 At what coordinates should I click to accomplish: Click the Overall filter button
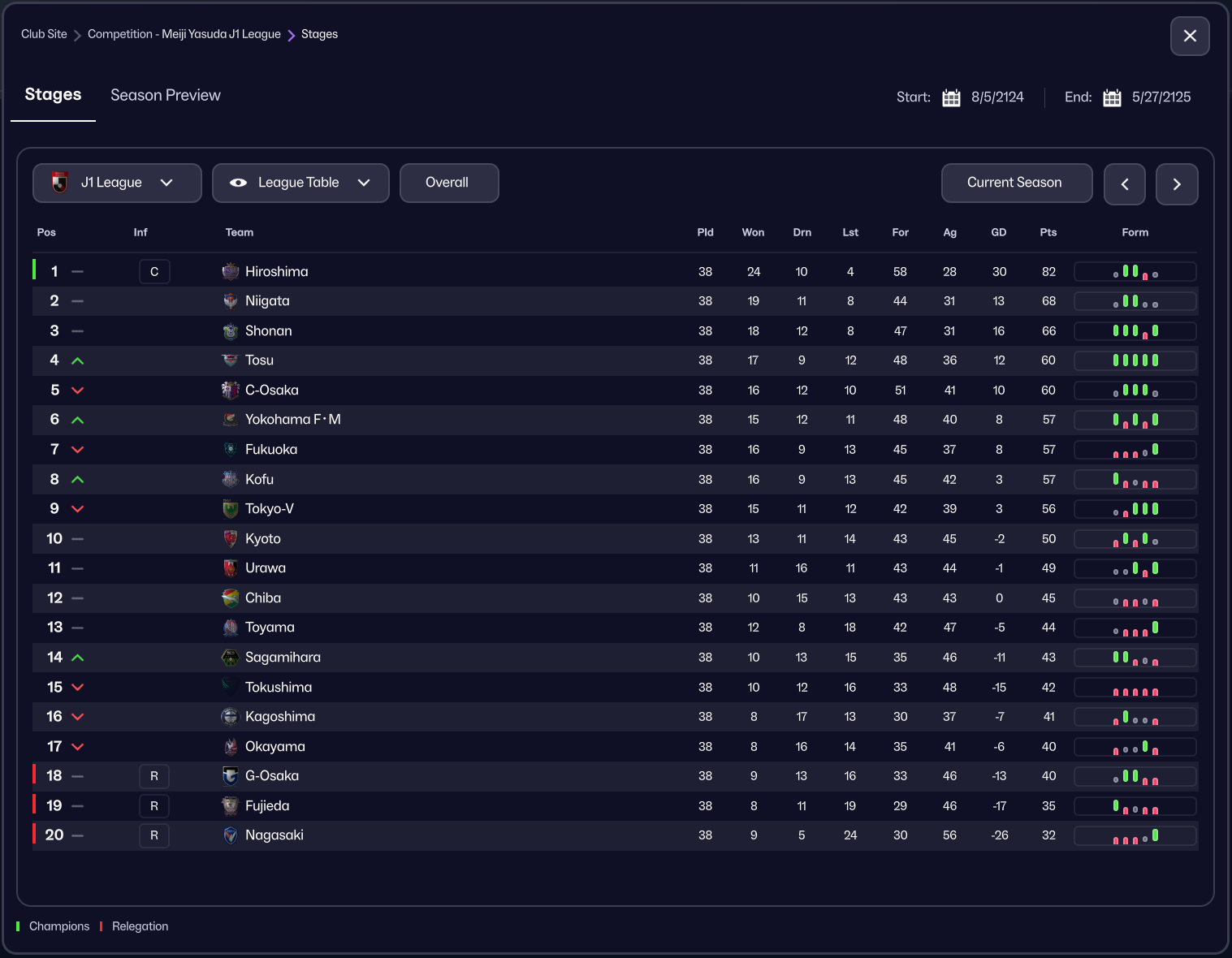tap(448, 183)
